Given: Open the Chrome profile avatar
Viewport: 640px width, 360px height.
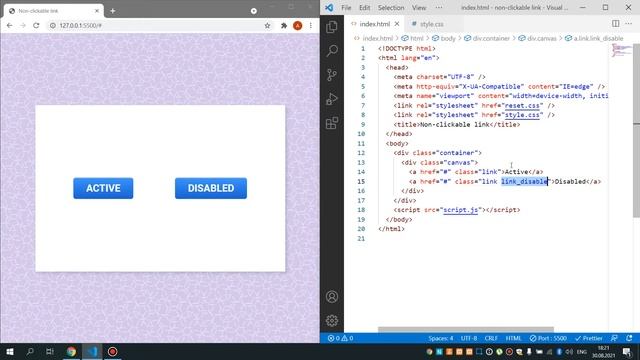Looking at the screenshot, I should point(298,25).
